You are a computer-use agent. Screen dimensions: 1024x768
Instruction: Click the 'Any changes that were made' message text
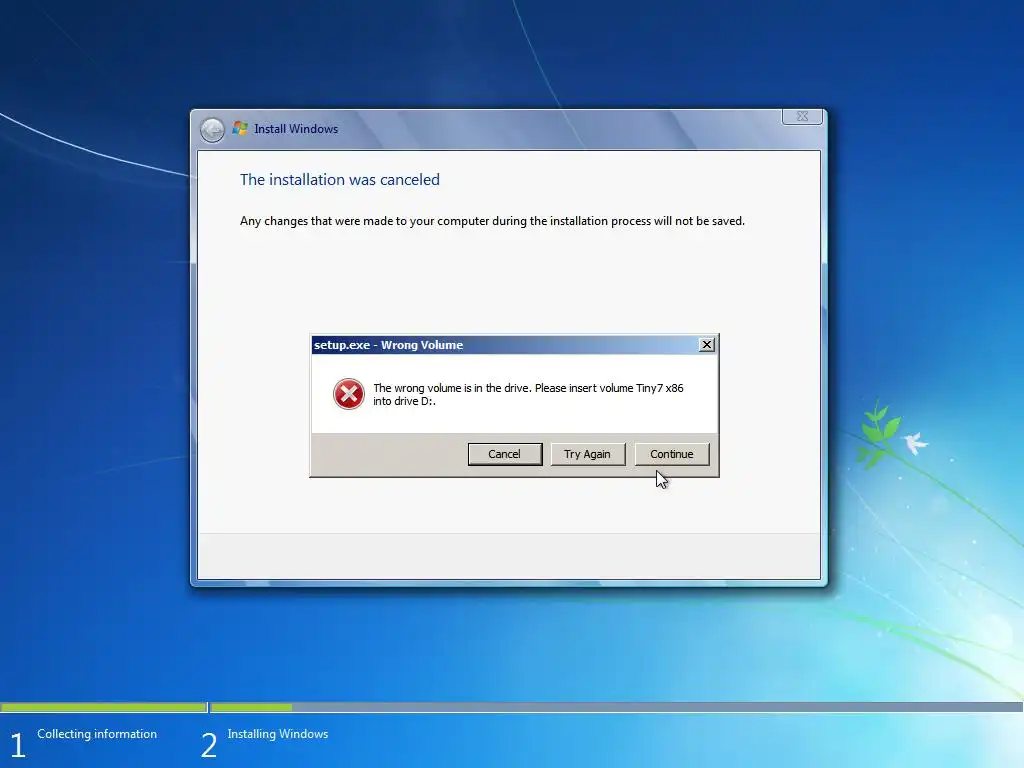(492, 221)
